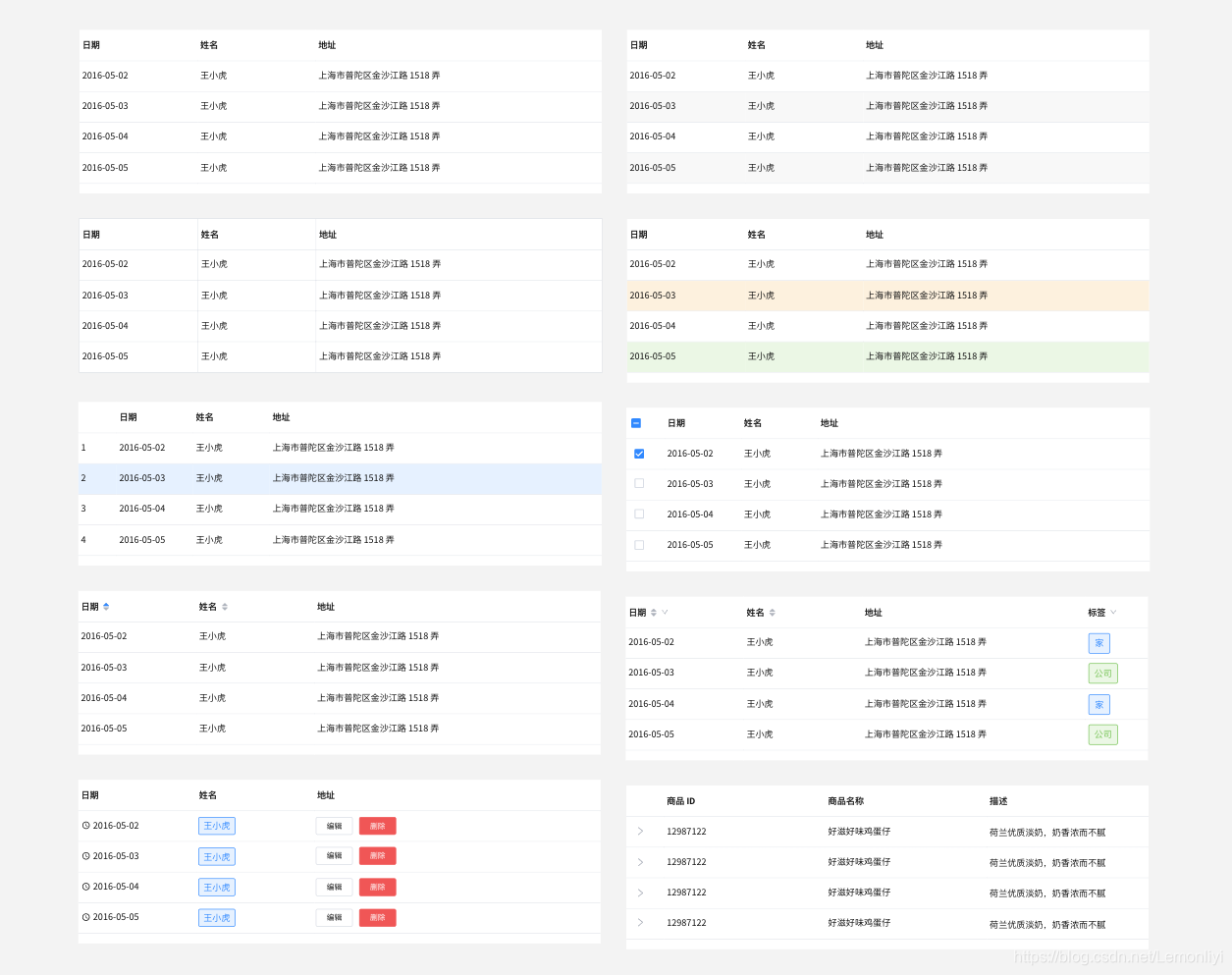Click the clock icon beside 2016-05-02
This screenshot has height=975, width=1232.
(x=85, y=826)
